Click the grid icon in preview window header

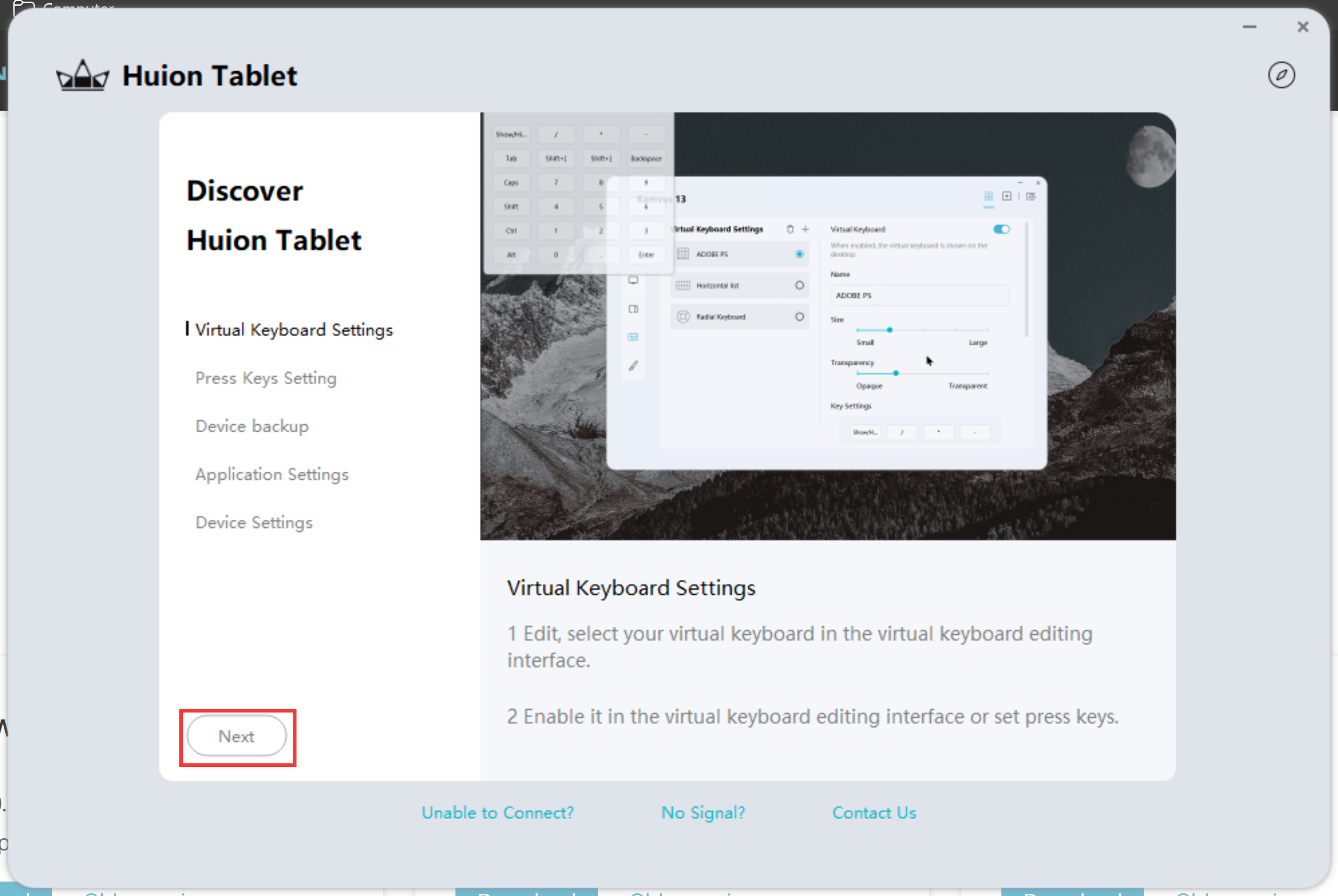point(988,196)
